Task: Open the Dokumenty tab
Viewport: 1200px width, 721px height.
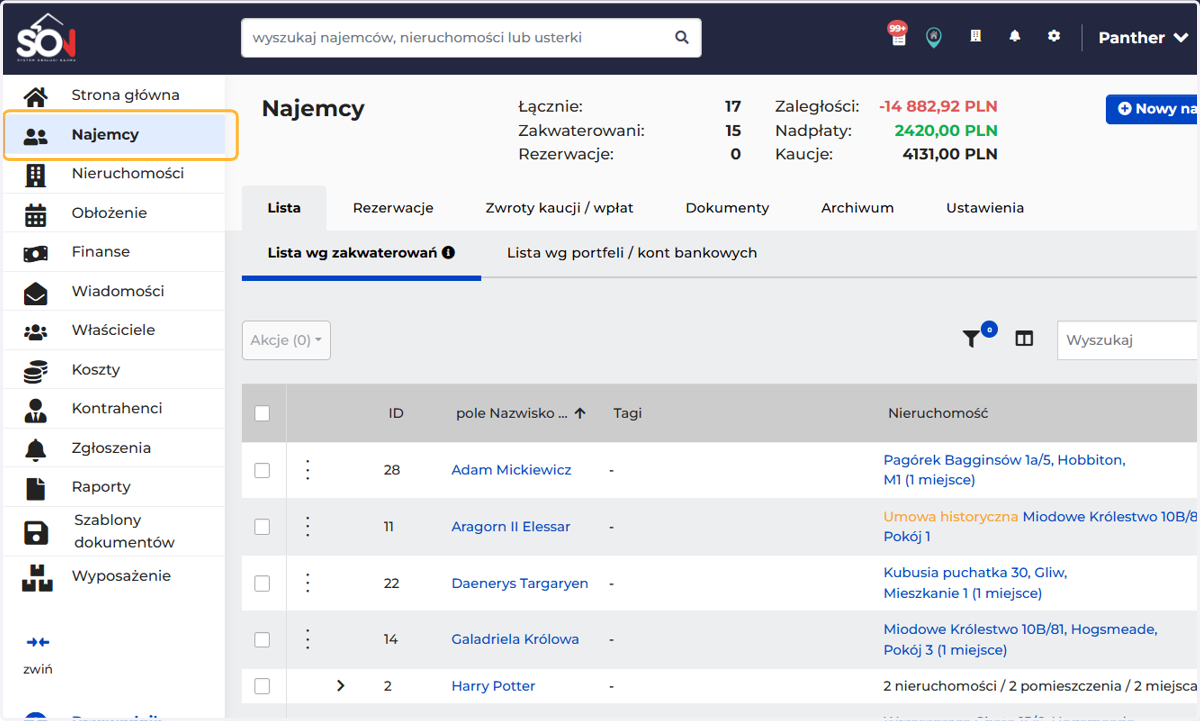Action: point(727,208)
